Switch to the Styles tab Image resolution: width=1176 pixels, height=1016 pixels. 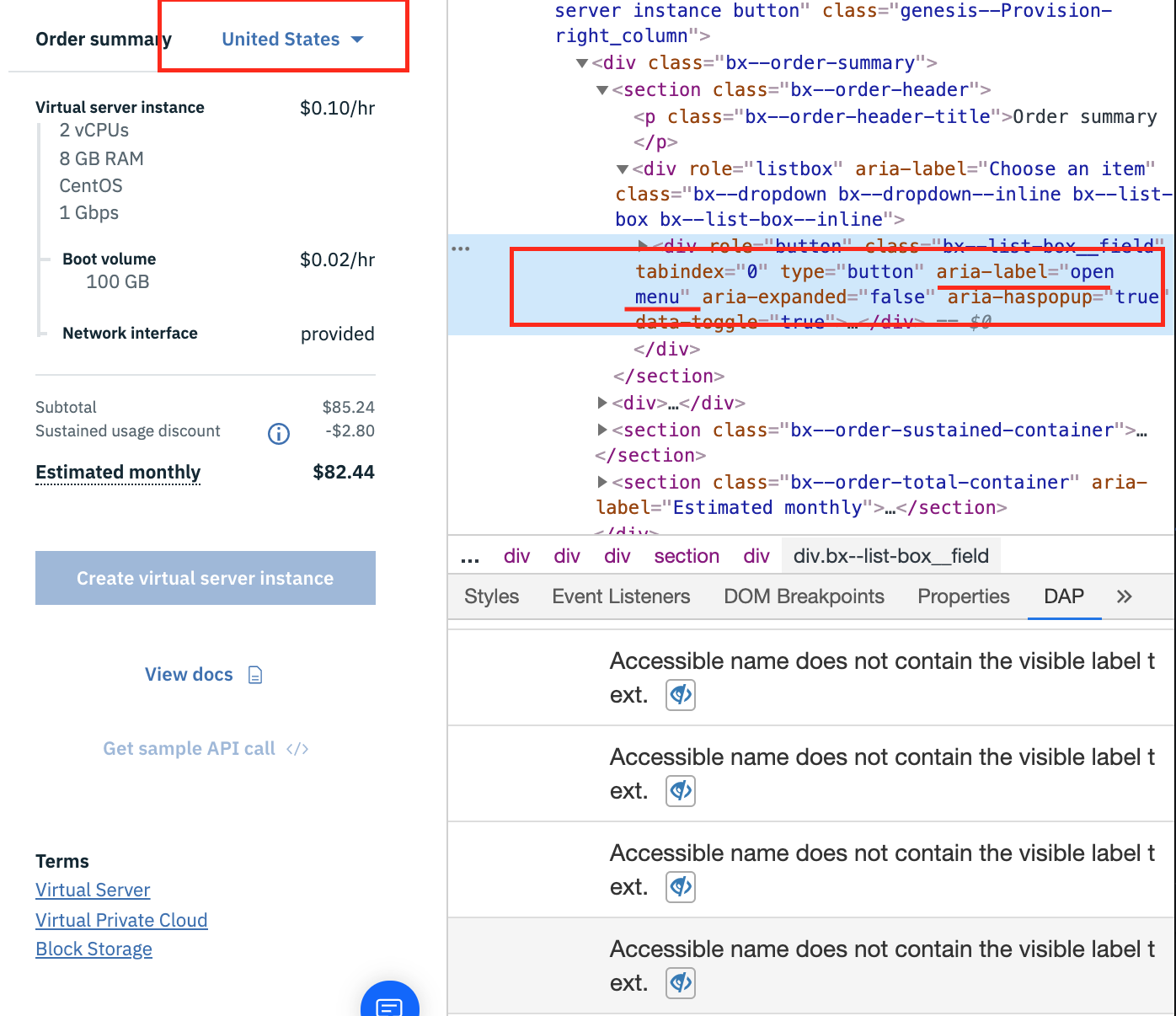pyautogui.click(x=491, y=596)
